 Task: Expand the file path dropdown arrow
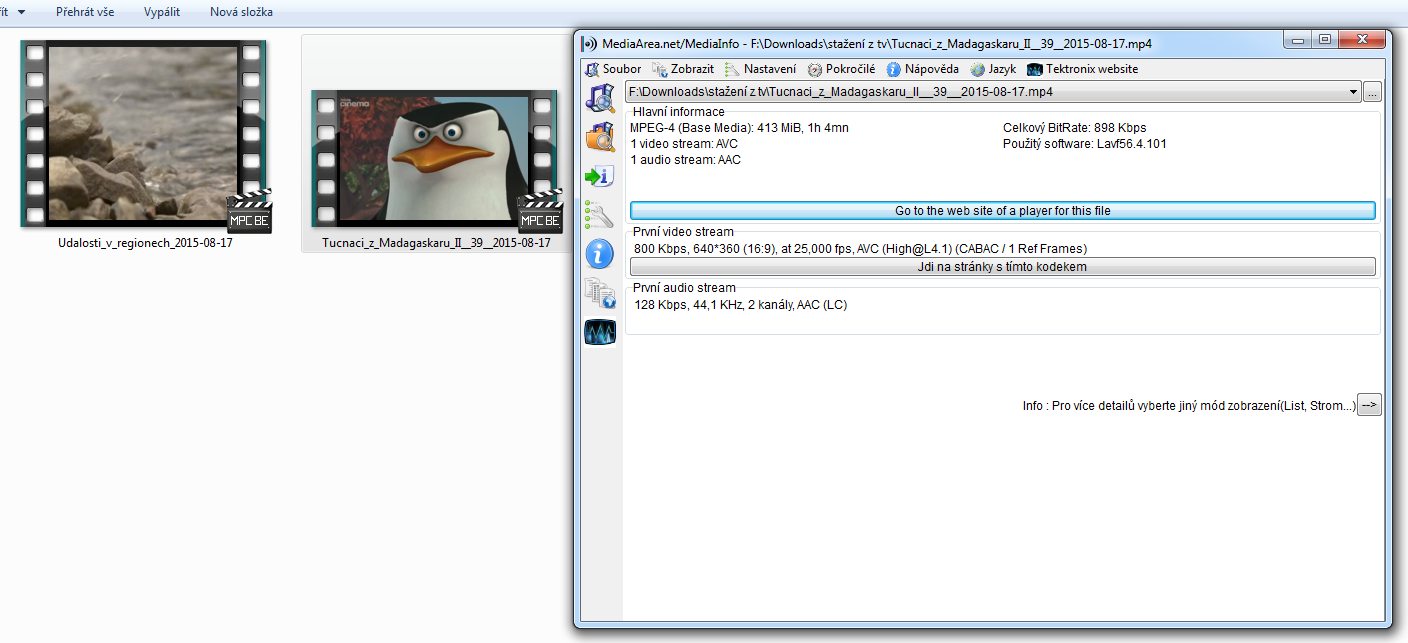(x=1353, y=92)
